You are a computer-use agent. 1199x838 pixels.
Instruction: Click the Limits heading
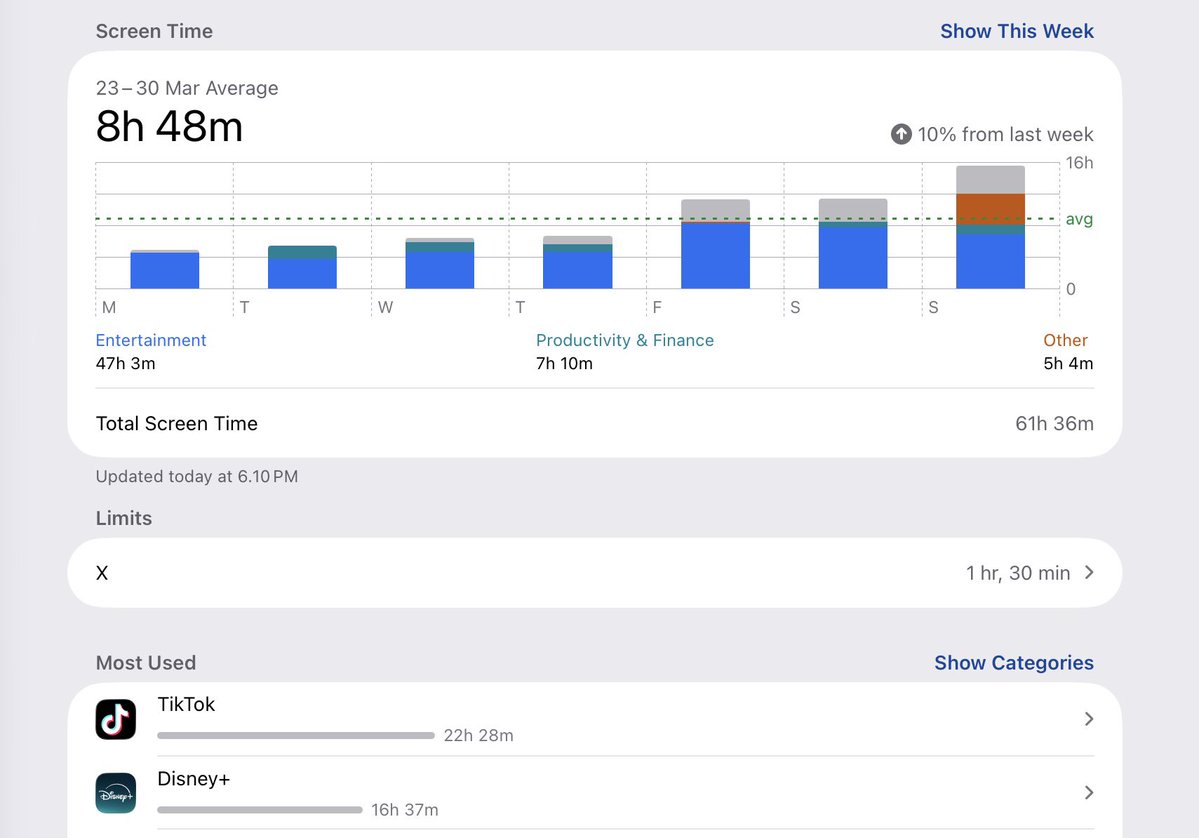[x=124, y=518]
